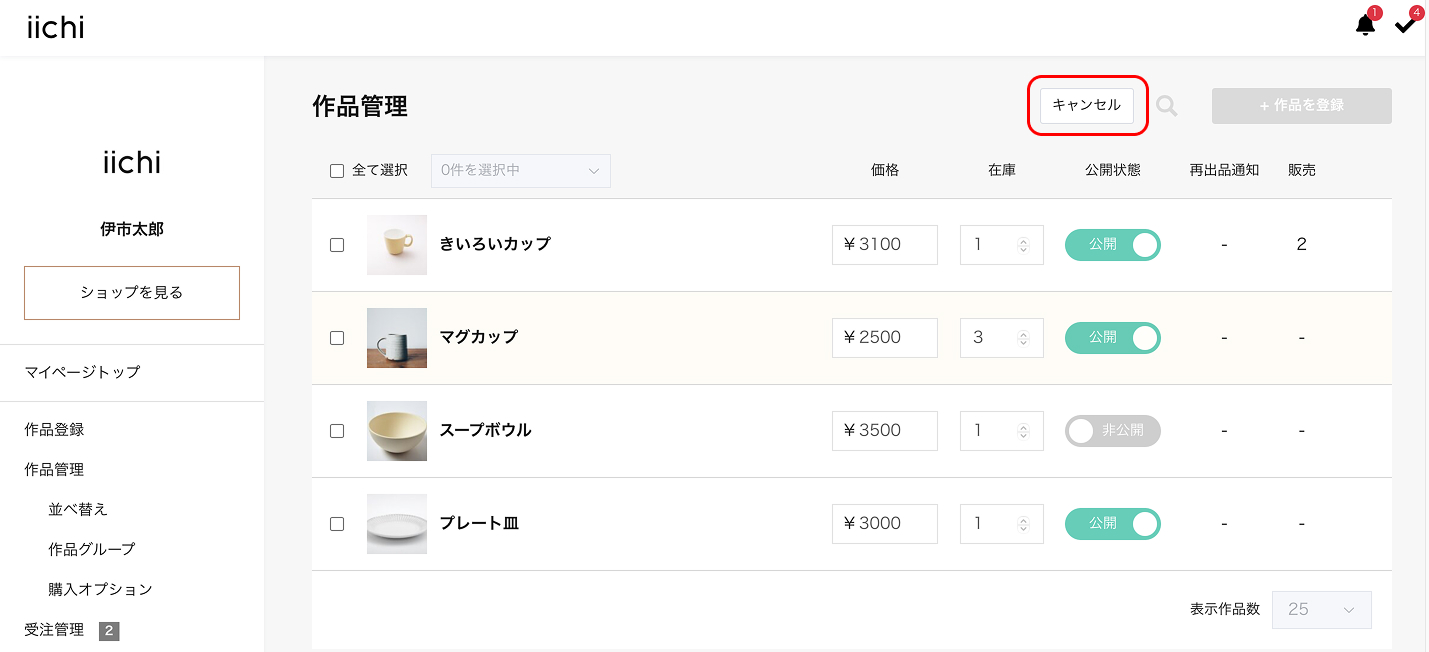This screenshot has height=652, width=1429.
Task: Enable the 非公開 switch for スープボウル
Action: click(x=1112, y=431)
